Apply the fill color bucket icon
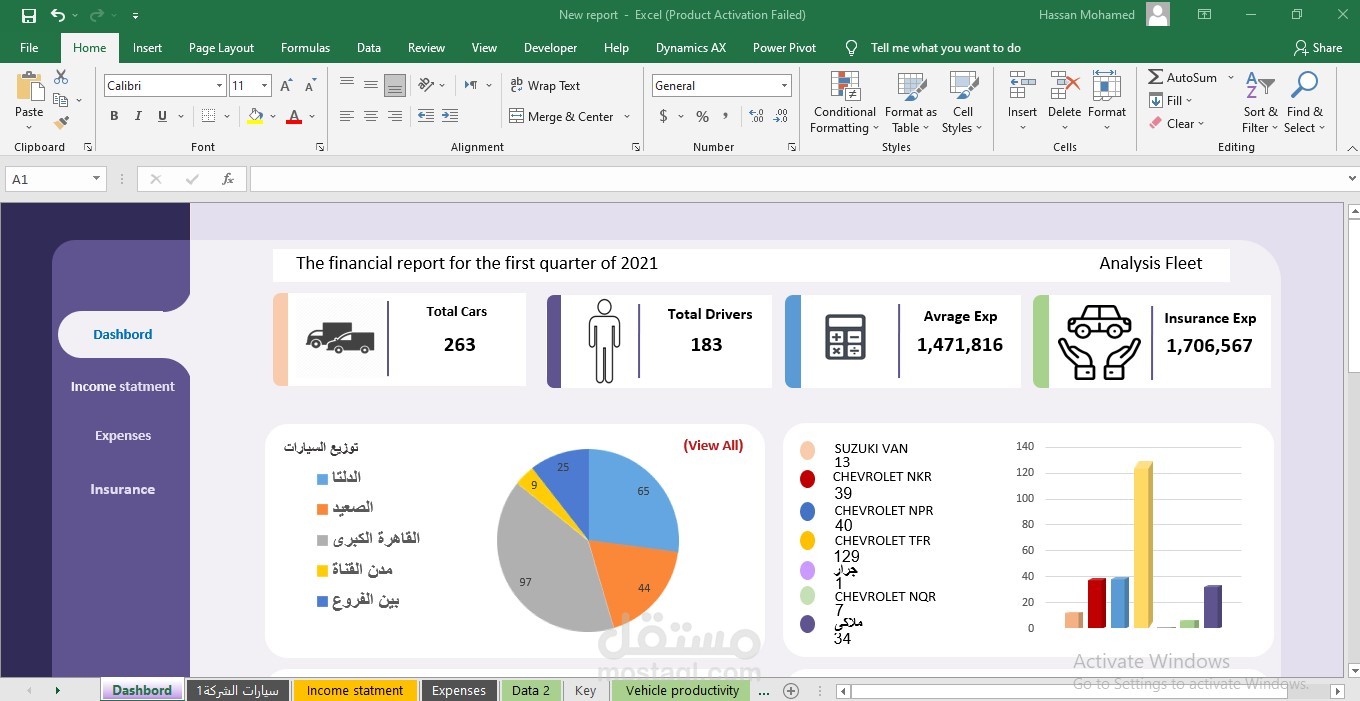 coord(255,116)
